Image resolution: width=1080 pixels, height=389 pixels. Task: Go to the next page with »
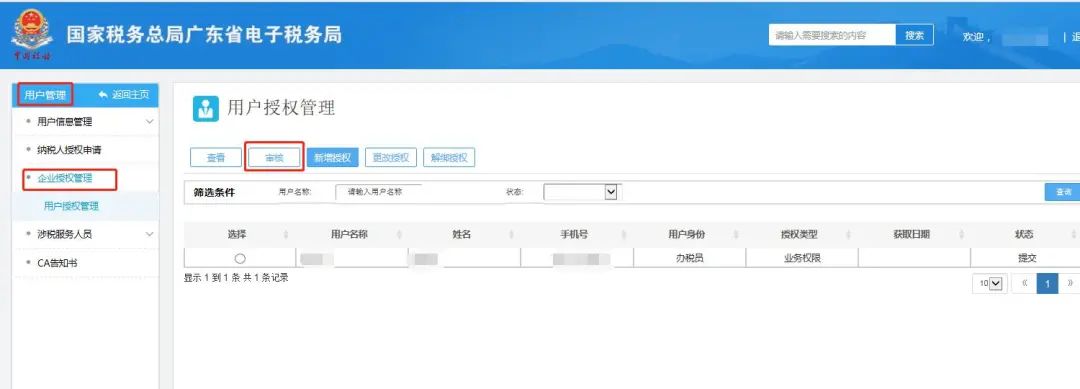[x=1069, y=284]
